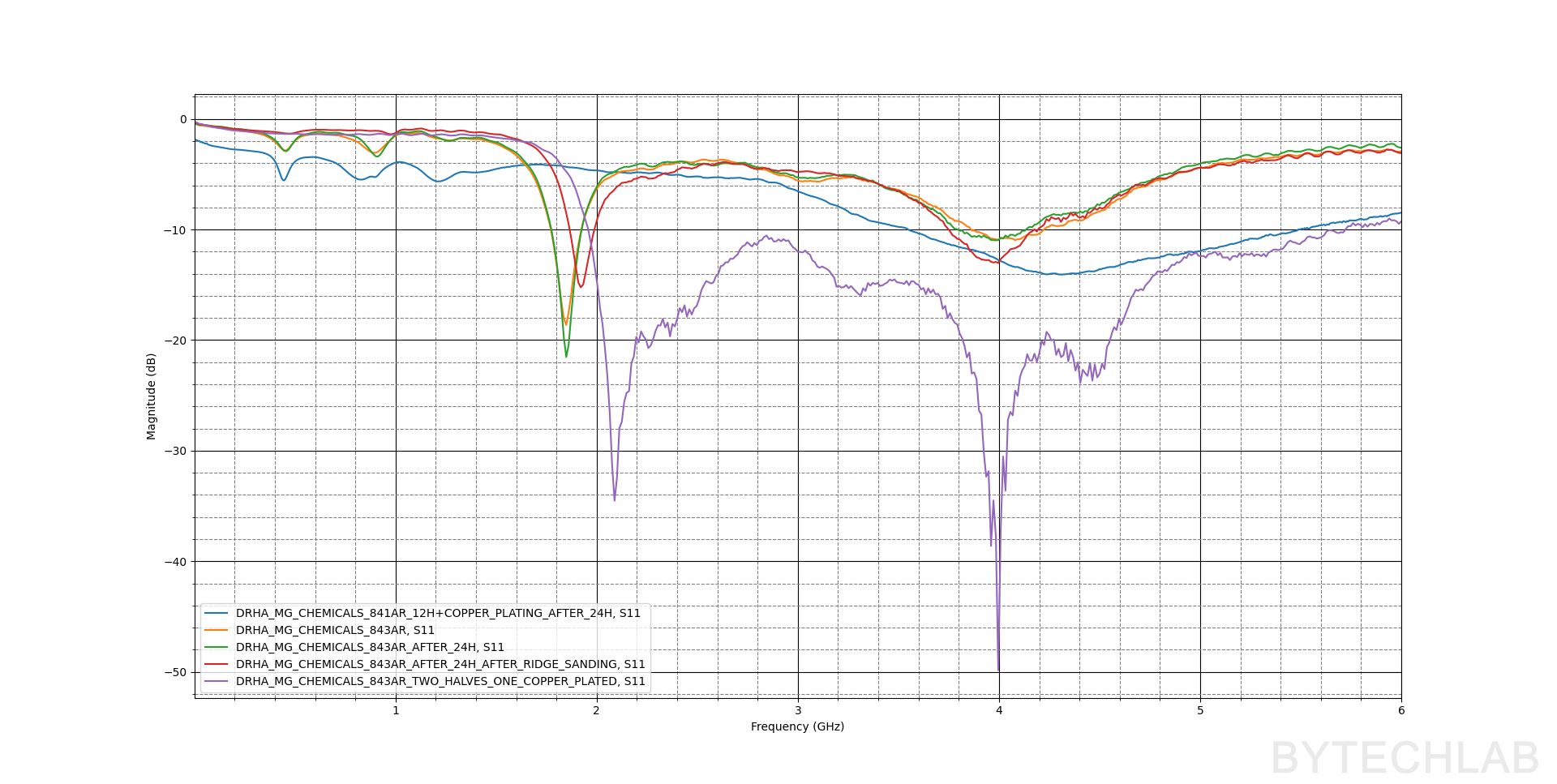Select the 841AR_12H+COPPER_PLATING_AFTER_24H legend label
The width and height of the screenshot is (1557, 784).
[438, 613]
